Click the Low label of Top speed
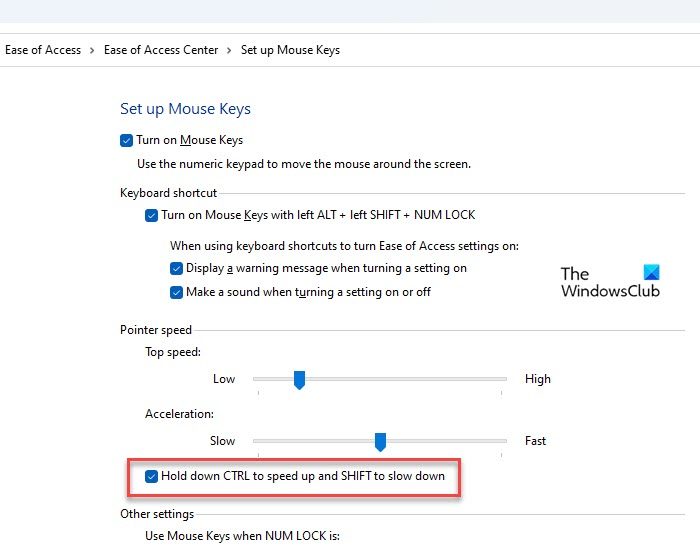 (224, 379)
